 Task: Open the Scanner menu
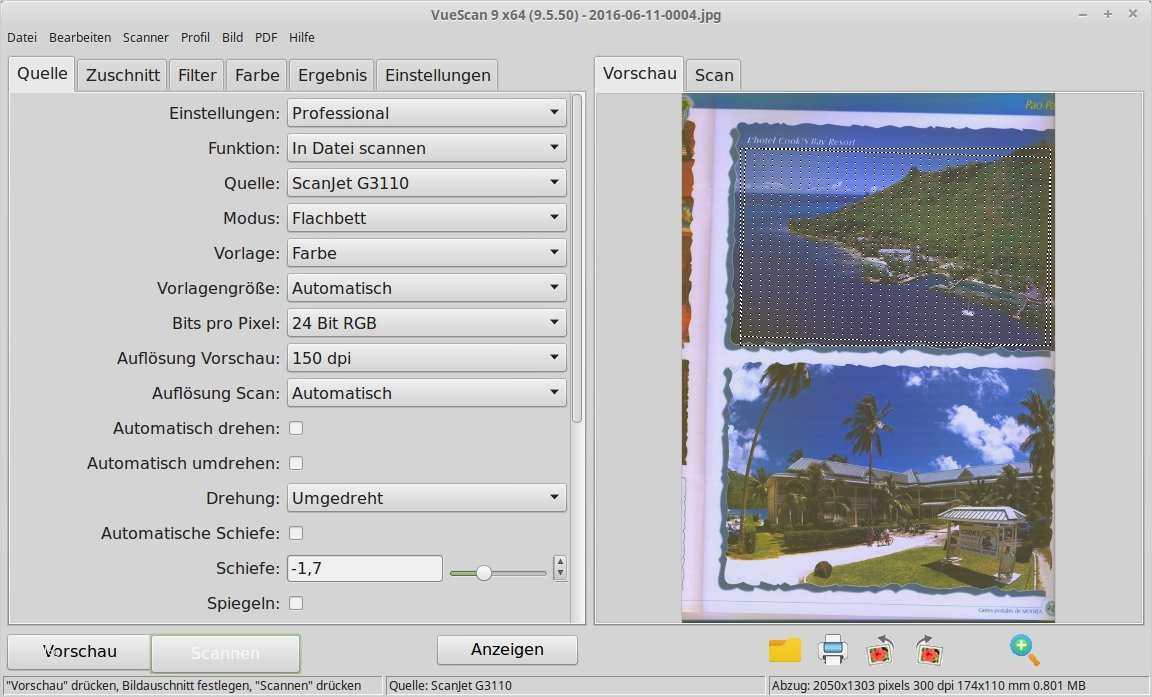click(145, 37)
